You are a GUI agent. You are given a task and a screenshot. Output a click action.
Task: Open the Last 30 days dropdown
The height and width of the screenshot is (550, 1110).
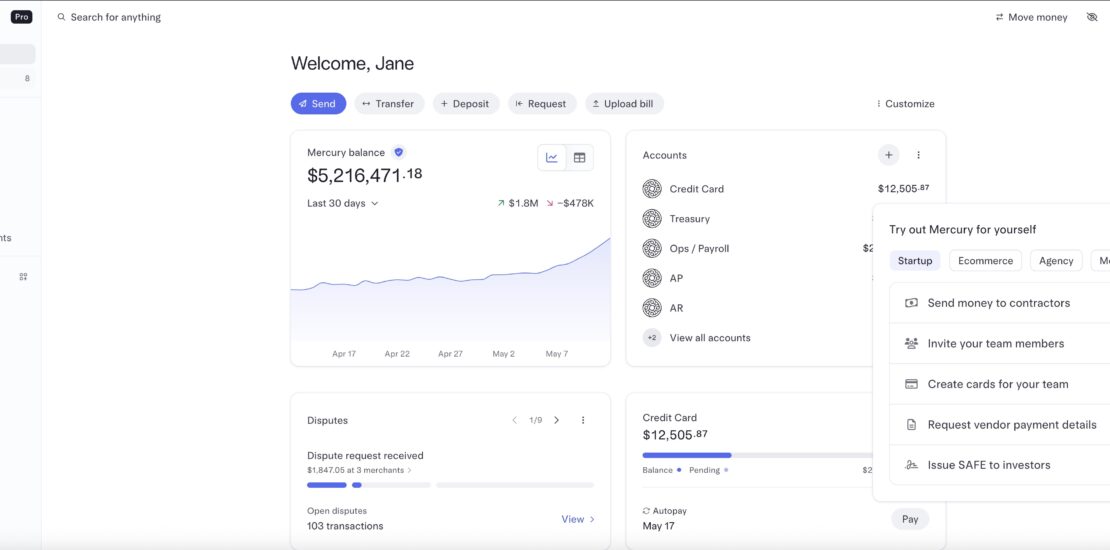(343, 203)
